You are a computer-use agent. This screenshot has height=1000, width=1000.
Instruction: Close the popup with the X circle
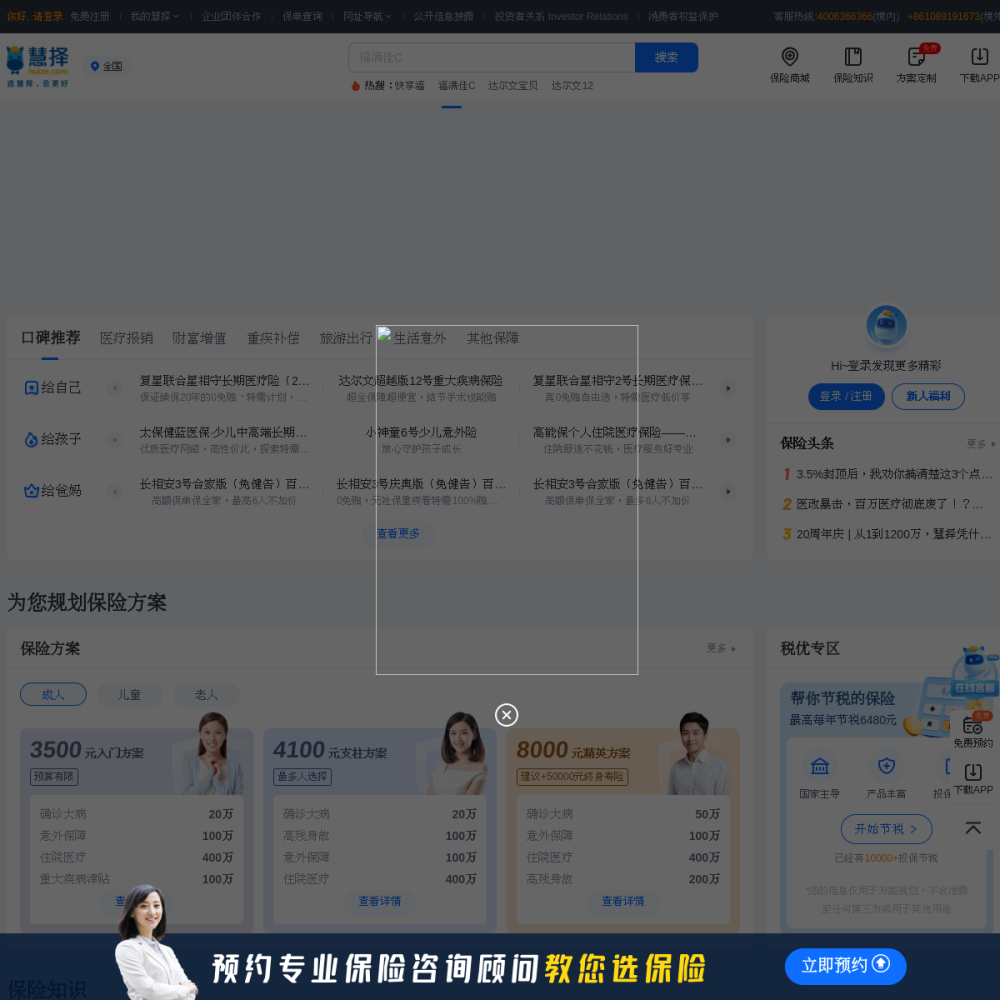506,715
